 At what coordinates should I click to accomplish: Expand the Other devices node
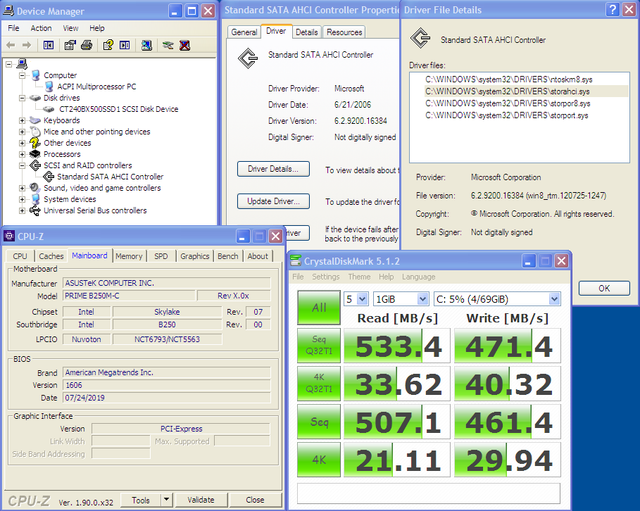[22, 143]
